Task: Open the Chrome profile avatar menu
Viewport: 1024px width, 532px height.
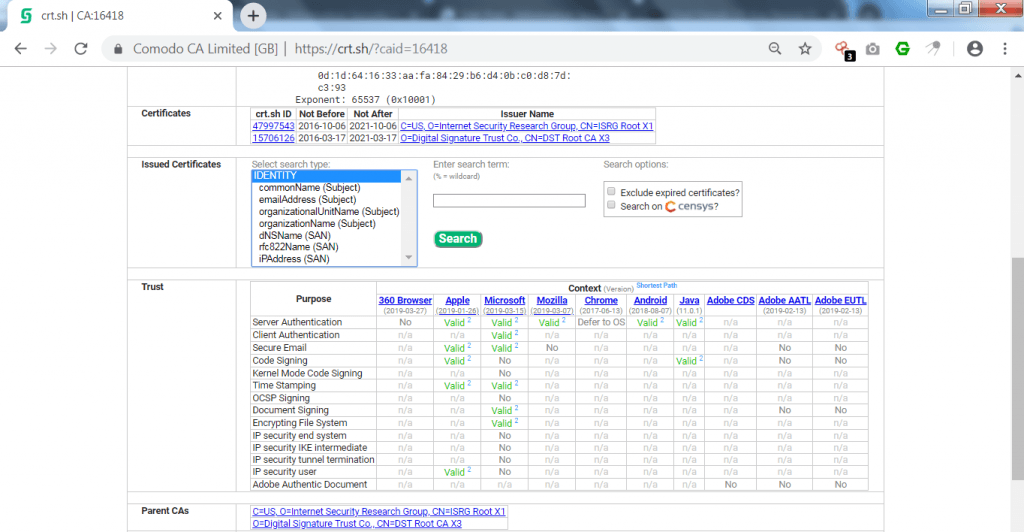Action: pyautogui.click(x=974, y=48)
